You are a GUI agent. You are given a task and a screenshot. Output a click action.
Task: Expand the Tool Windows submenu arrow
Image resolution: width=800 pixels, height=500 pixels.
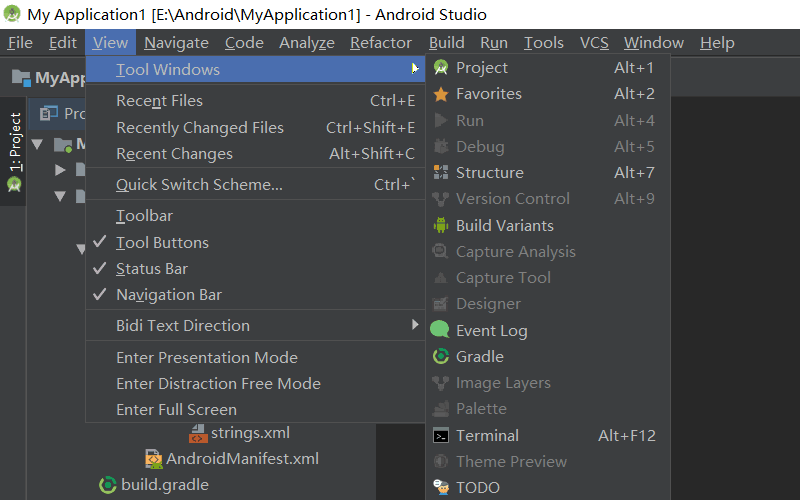point(415,68)
